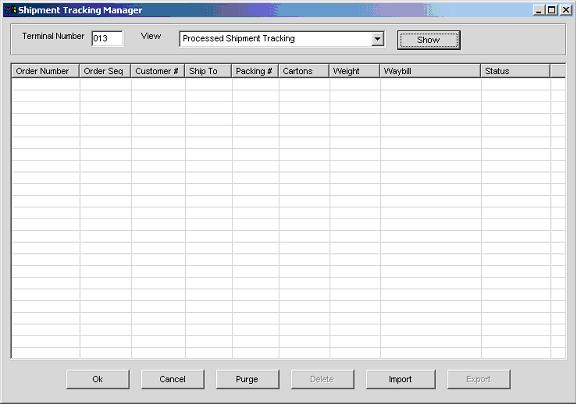The image size is (576, 404).
Task: Select the Processed Shipment Tracking combo box
Action: click(x=282, y=39)
